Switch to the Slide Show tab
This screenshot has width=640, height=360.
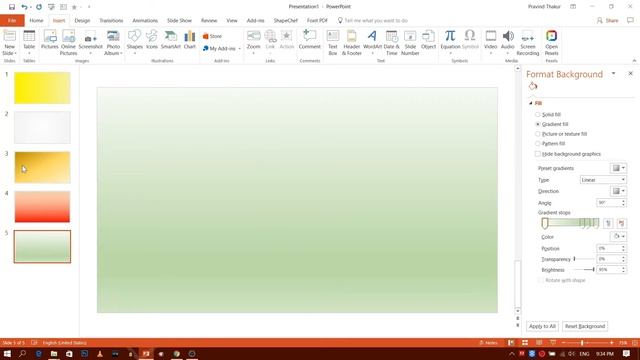(x=179, y=20)
